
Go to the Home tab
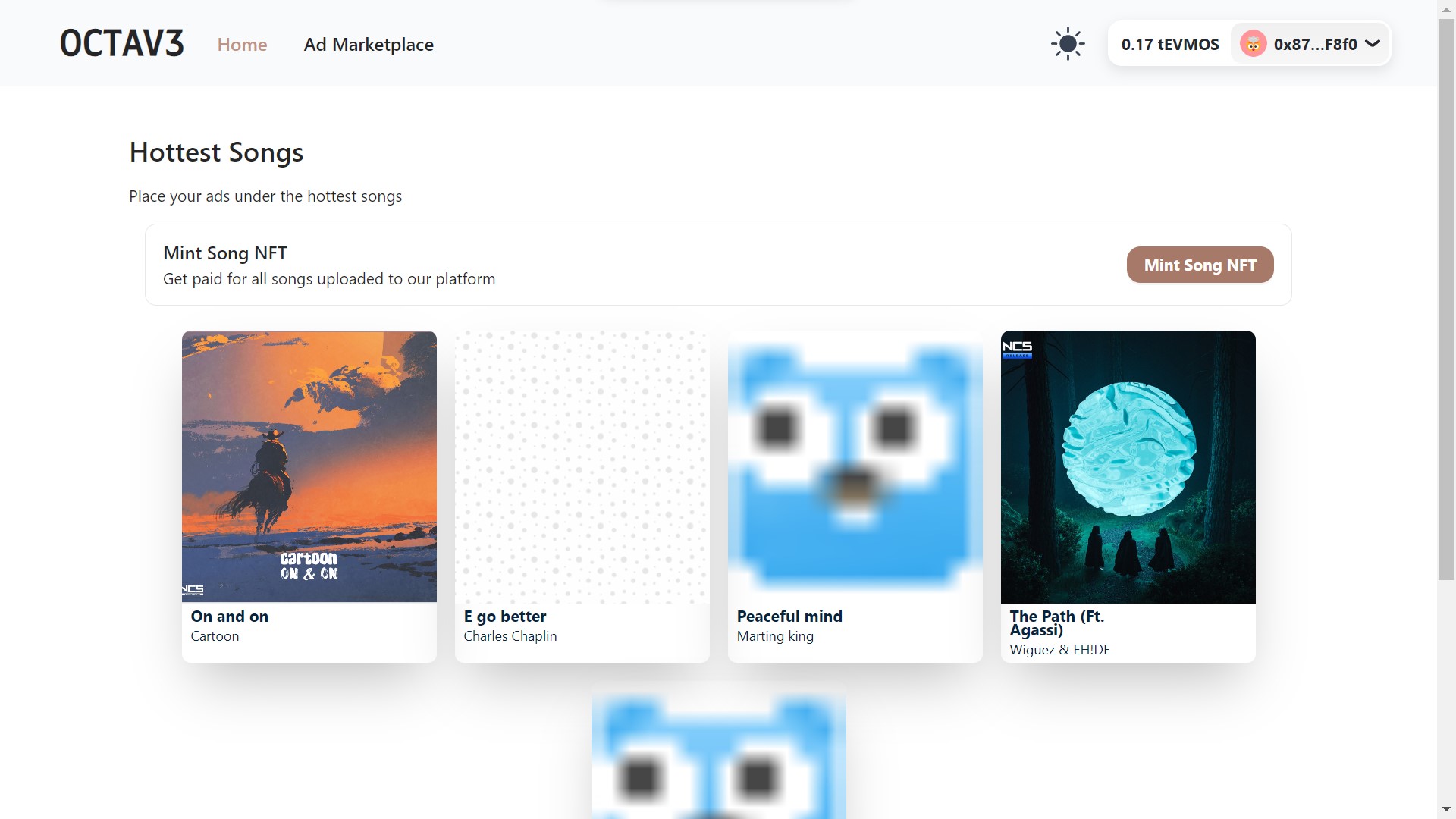tap(242, 45)
